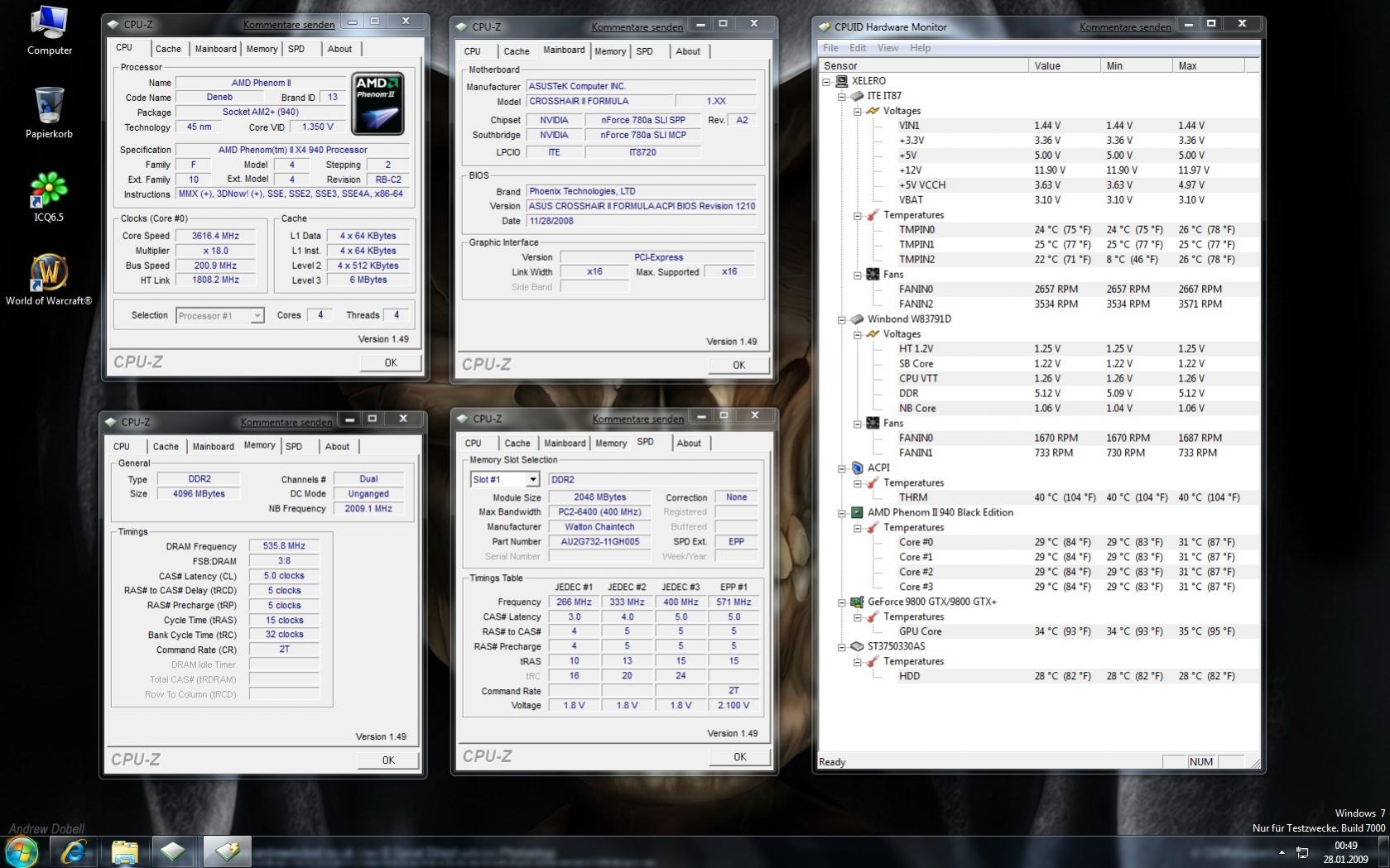Open the Help menu in Hardware Monitor
Screen dimensions: 1390x868
[x=920, y=48]
